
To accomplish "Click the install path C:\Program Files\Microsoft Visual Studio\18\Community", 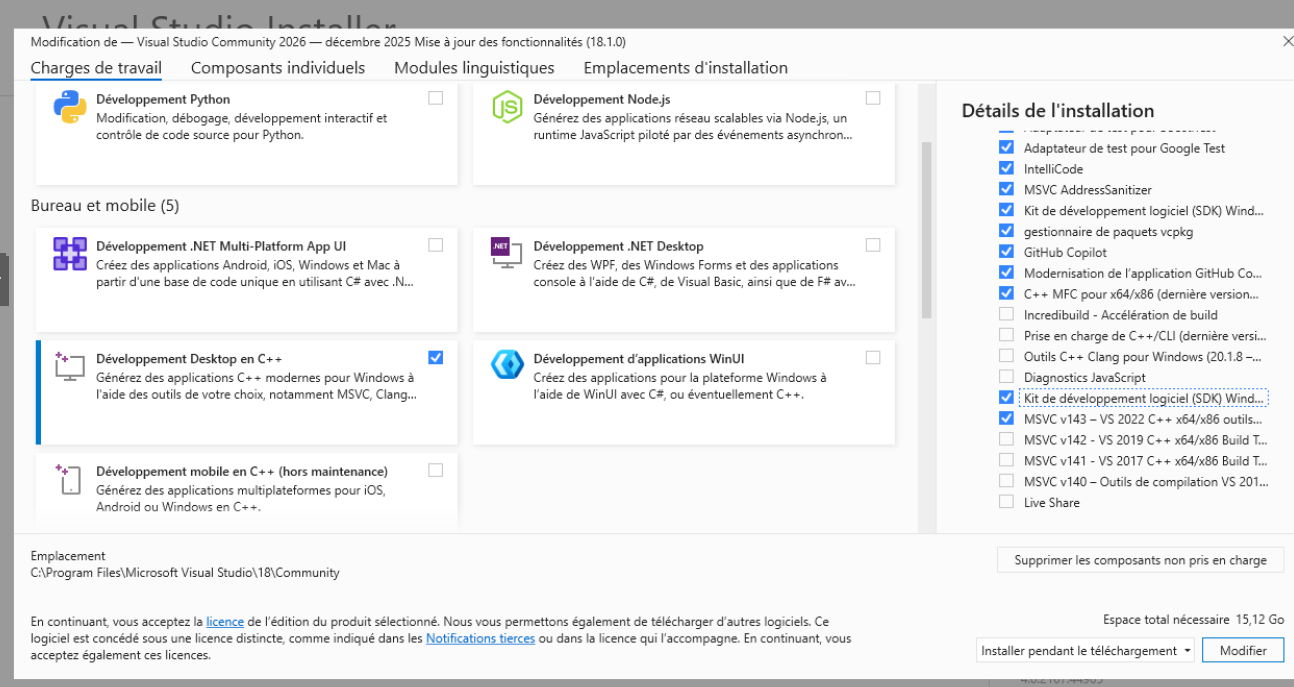I will pos(185,573).
